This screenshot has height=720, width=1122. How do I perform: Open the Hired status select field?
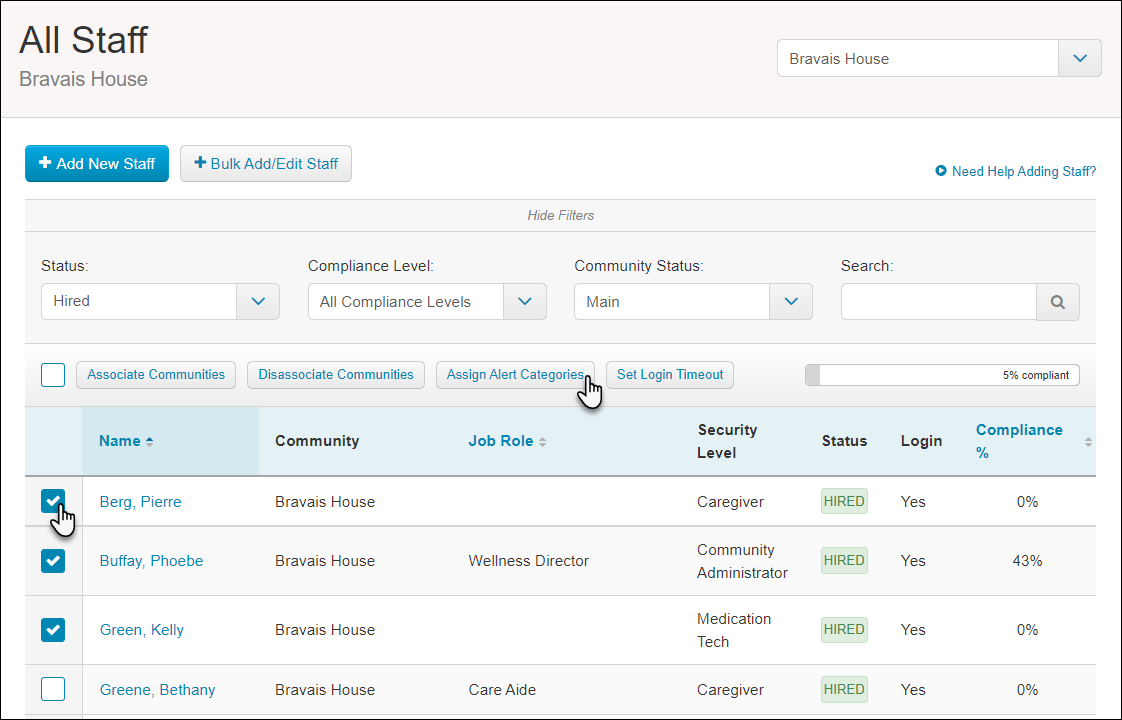pyautogui.click(x=160, y=301)
